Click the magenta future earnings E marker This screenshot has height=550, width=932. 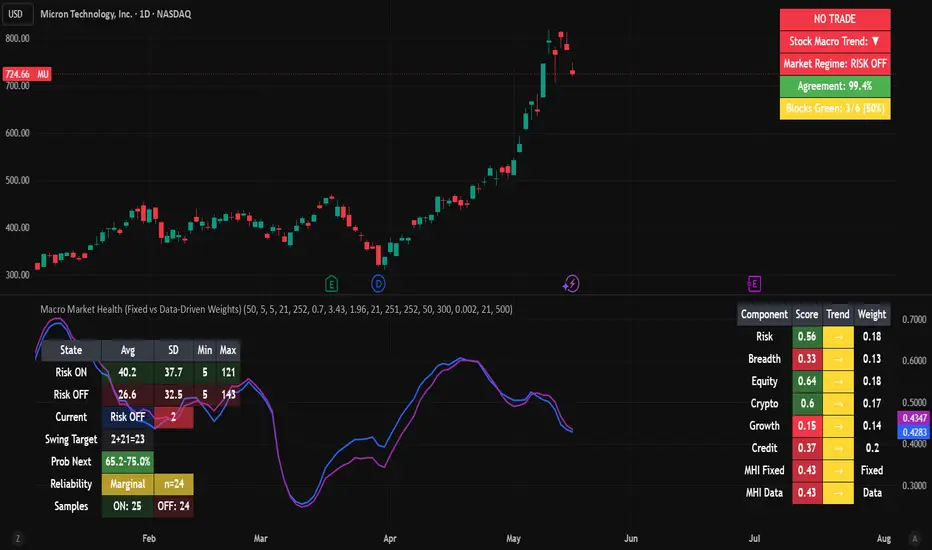pos(754,284)
